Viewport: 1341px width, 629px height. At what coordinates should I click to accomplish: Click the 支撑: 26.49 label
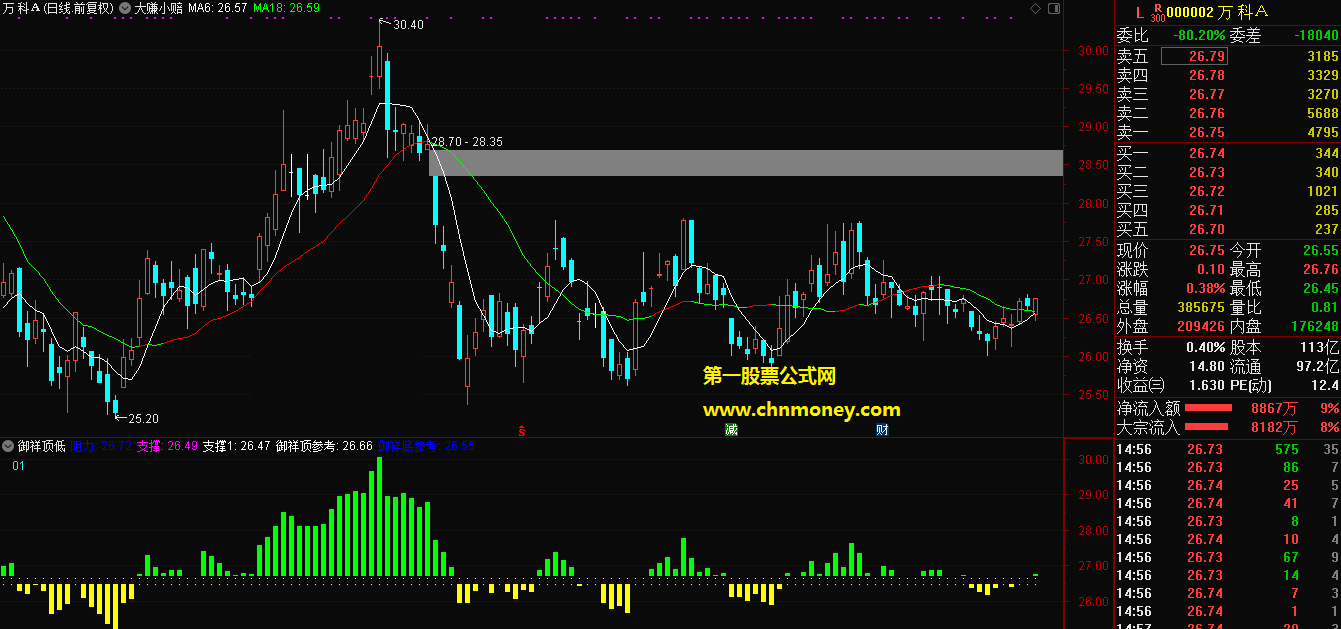point(167,446)
